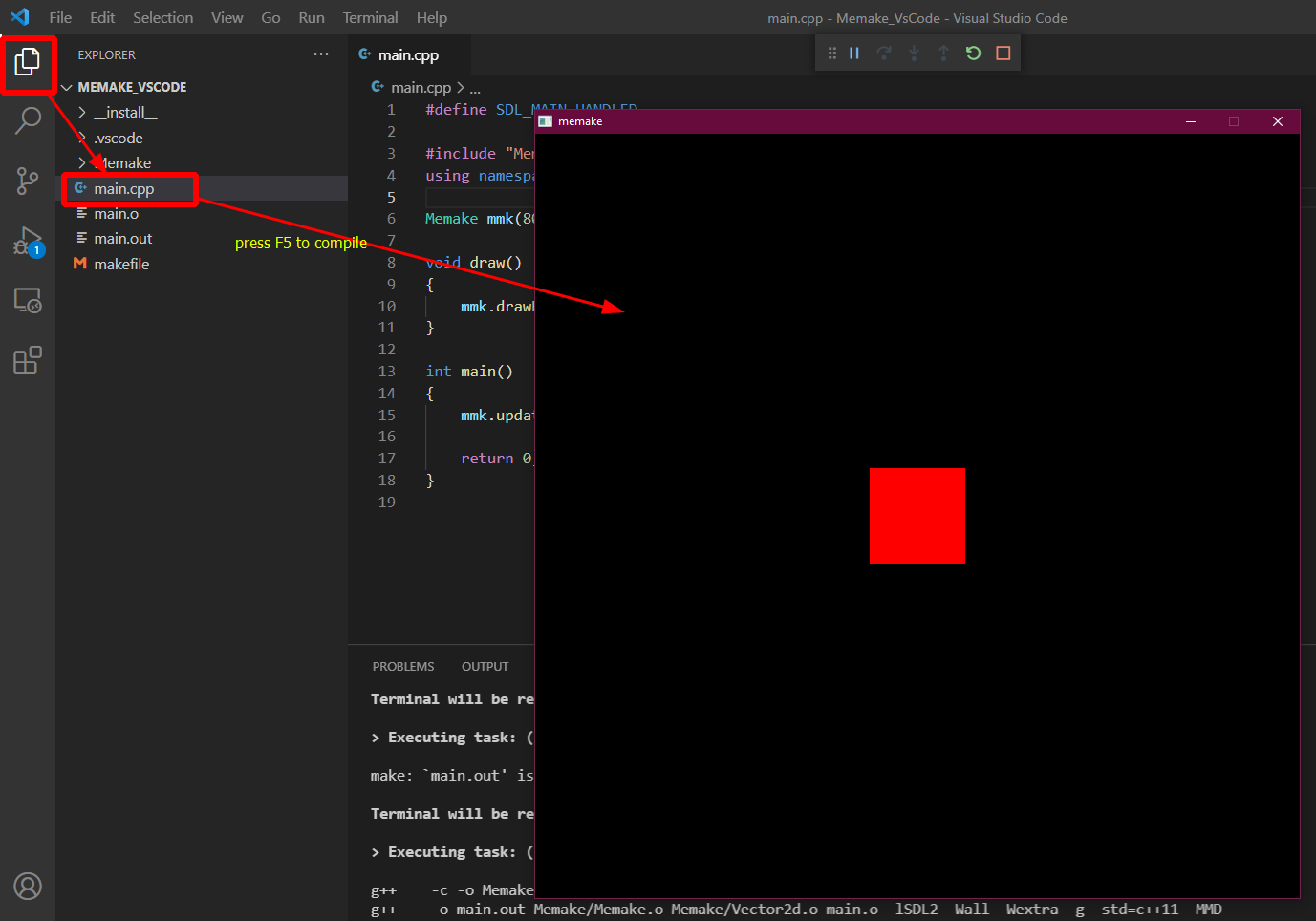This screenshot has width=1316, height=921.
Task: Expand the .vscode folder
Action: pos(202,138)
